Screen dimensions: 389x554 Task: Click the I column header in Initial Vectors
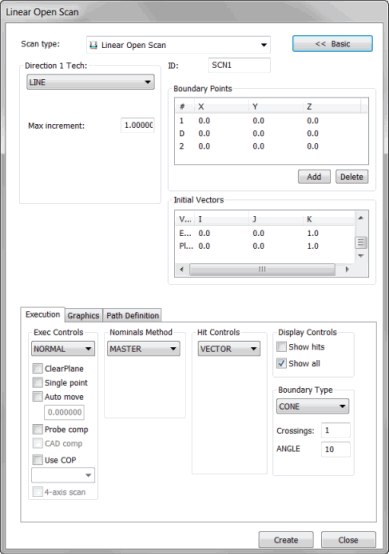click(221, 219)
